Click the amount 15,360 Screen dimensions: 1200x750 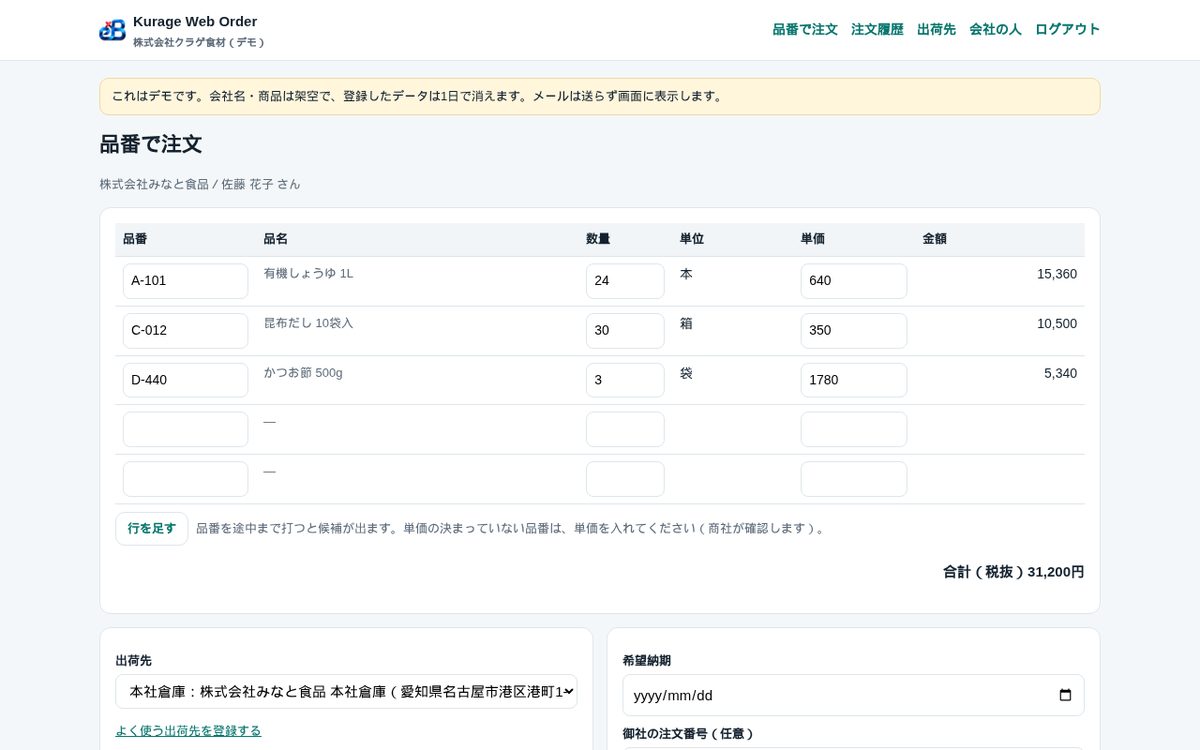click(1057, 274)
